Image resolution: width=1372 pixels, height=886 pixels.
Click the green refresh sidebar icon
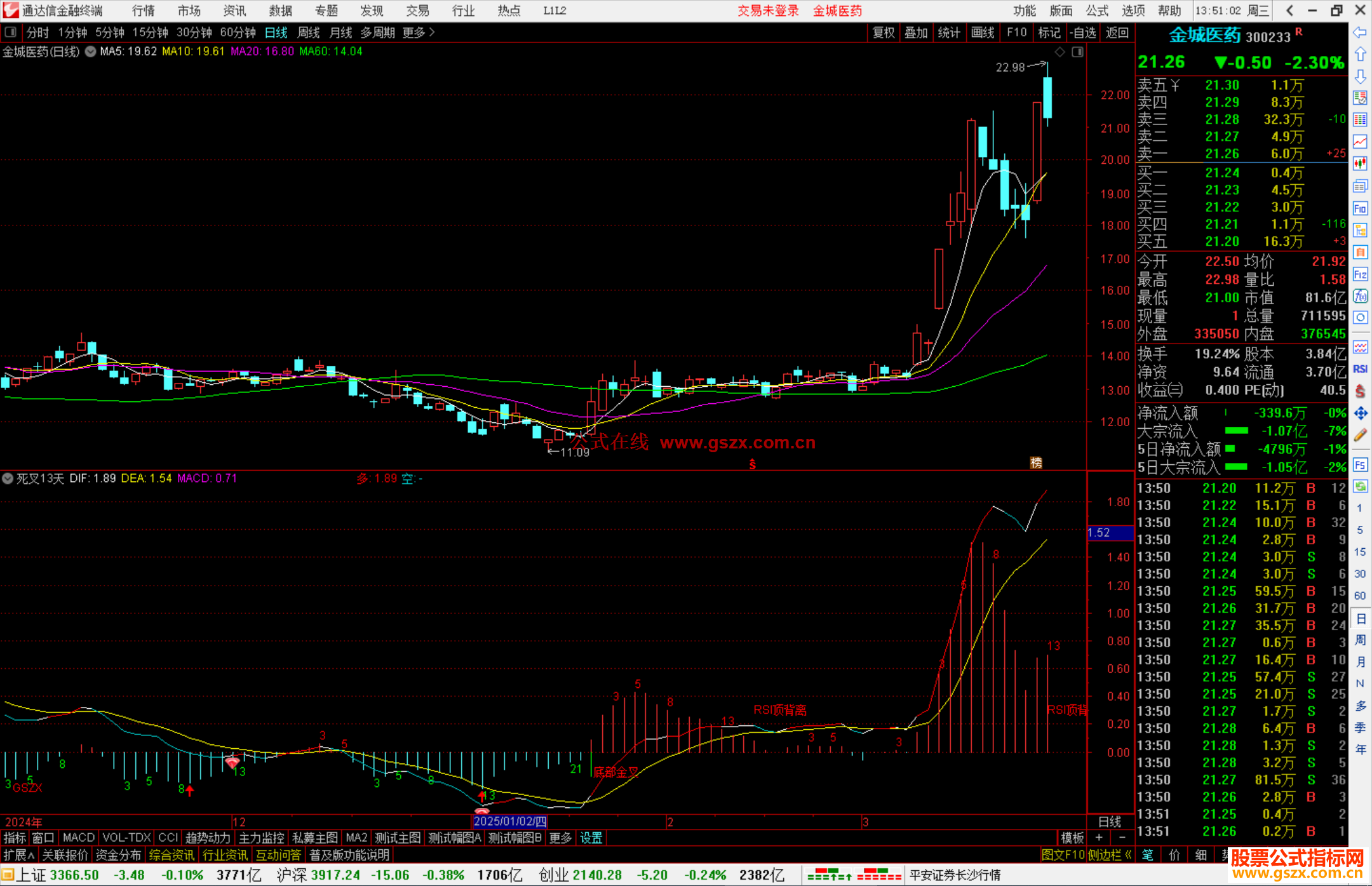(1360, 487)
